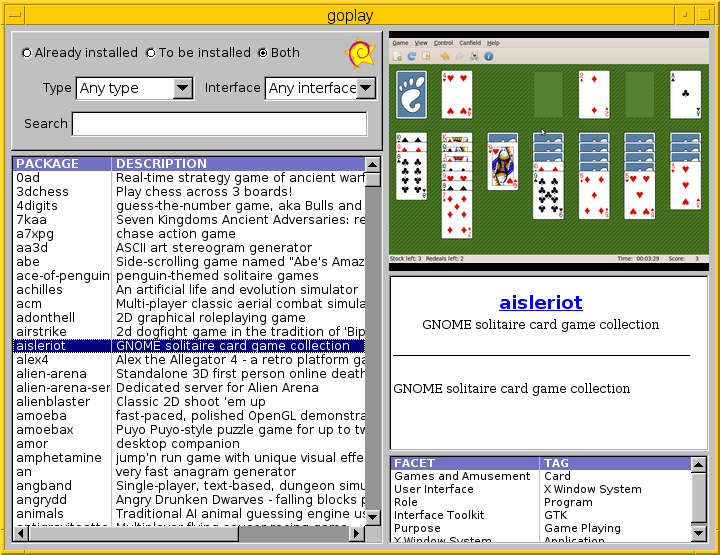
Task: Select the "To be installed" radio option
Action: click(x=151, y=53)
